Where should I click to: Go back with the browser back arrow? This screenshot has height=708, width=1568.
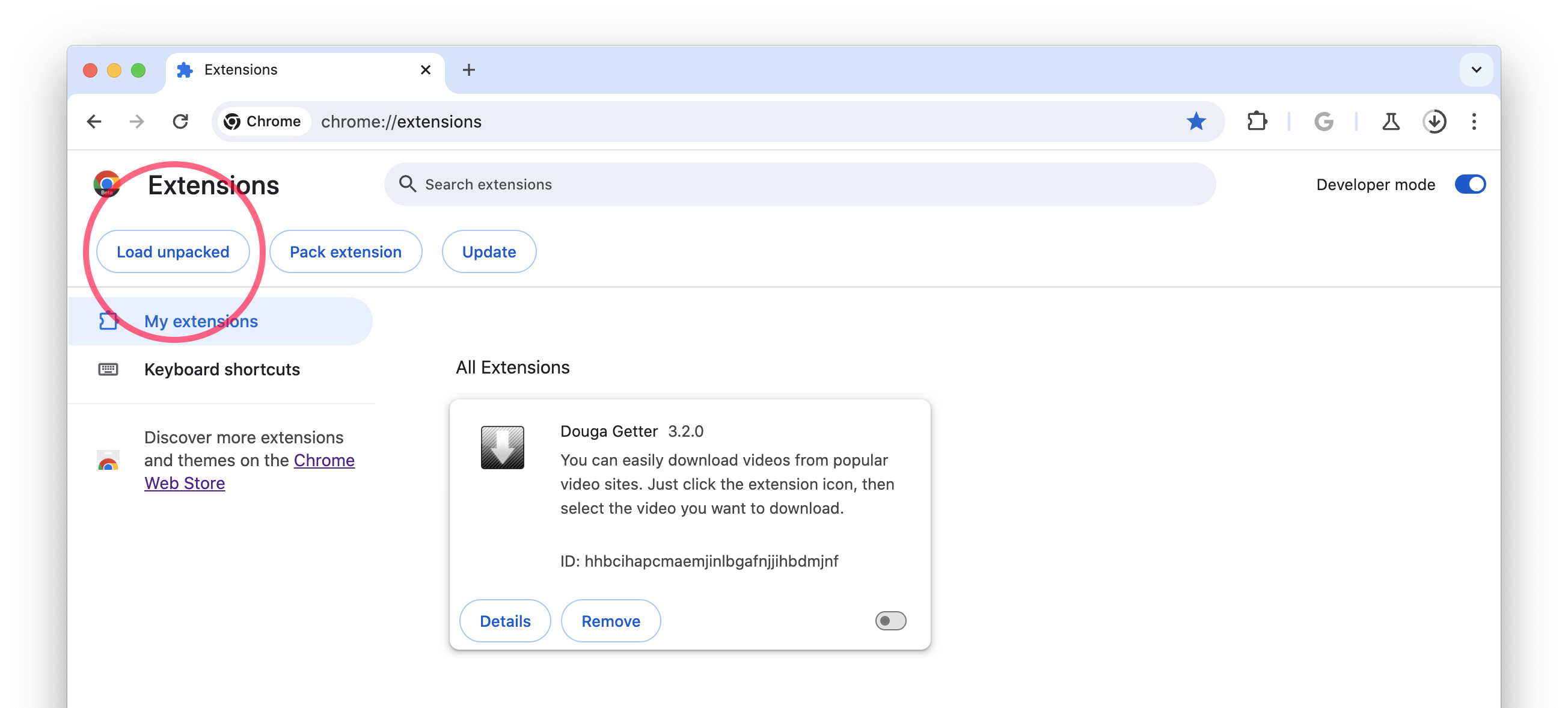click(94, 122)
